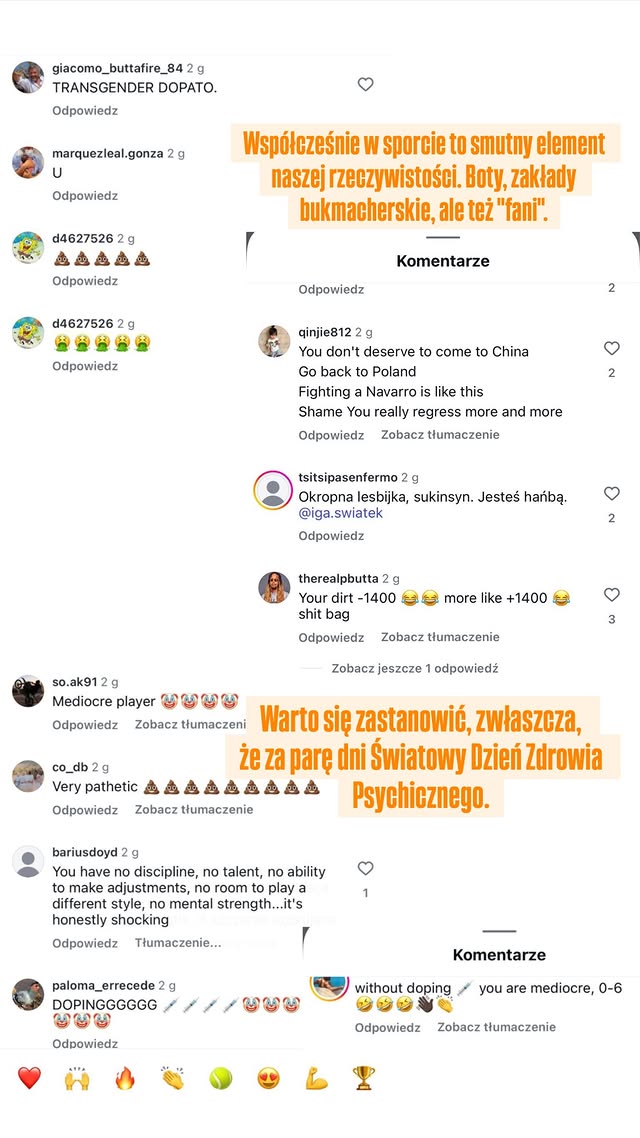Send the tennis ball emoji reaction

(x=221, y=1078)
